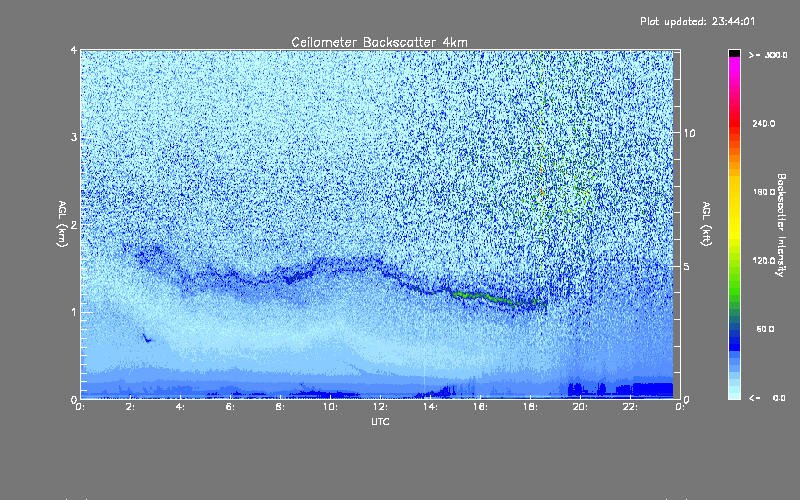Screen dimensions: 800x500
Task: Click the '22:' tick on the UTC axis
Action: [630, 407]
